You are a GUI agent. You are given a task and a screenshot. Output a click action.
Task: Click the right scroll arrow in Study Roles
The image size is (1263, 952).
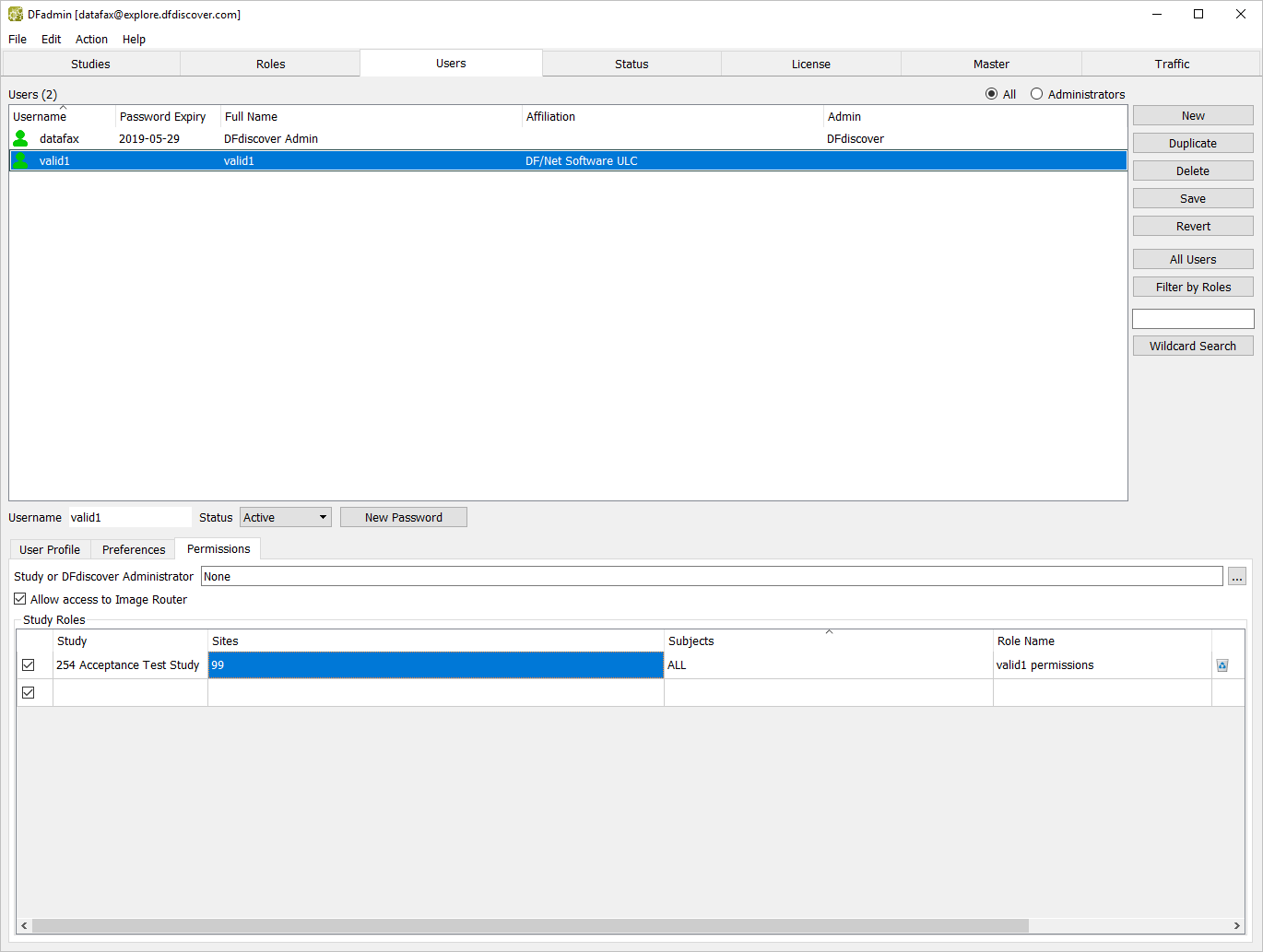(x=1236, y=925)
